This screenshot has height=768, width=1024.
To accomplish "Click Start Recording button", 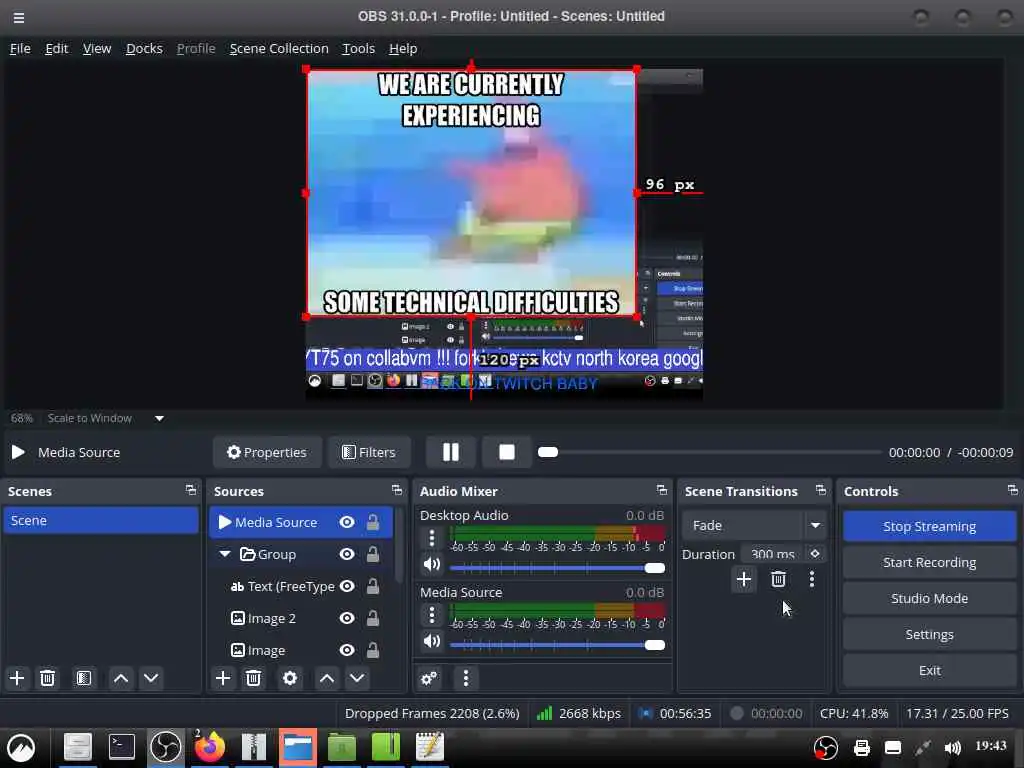I will pyautogui.click(x=929, y=562).
